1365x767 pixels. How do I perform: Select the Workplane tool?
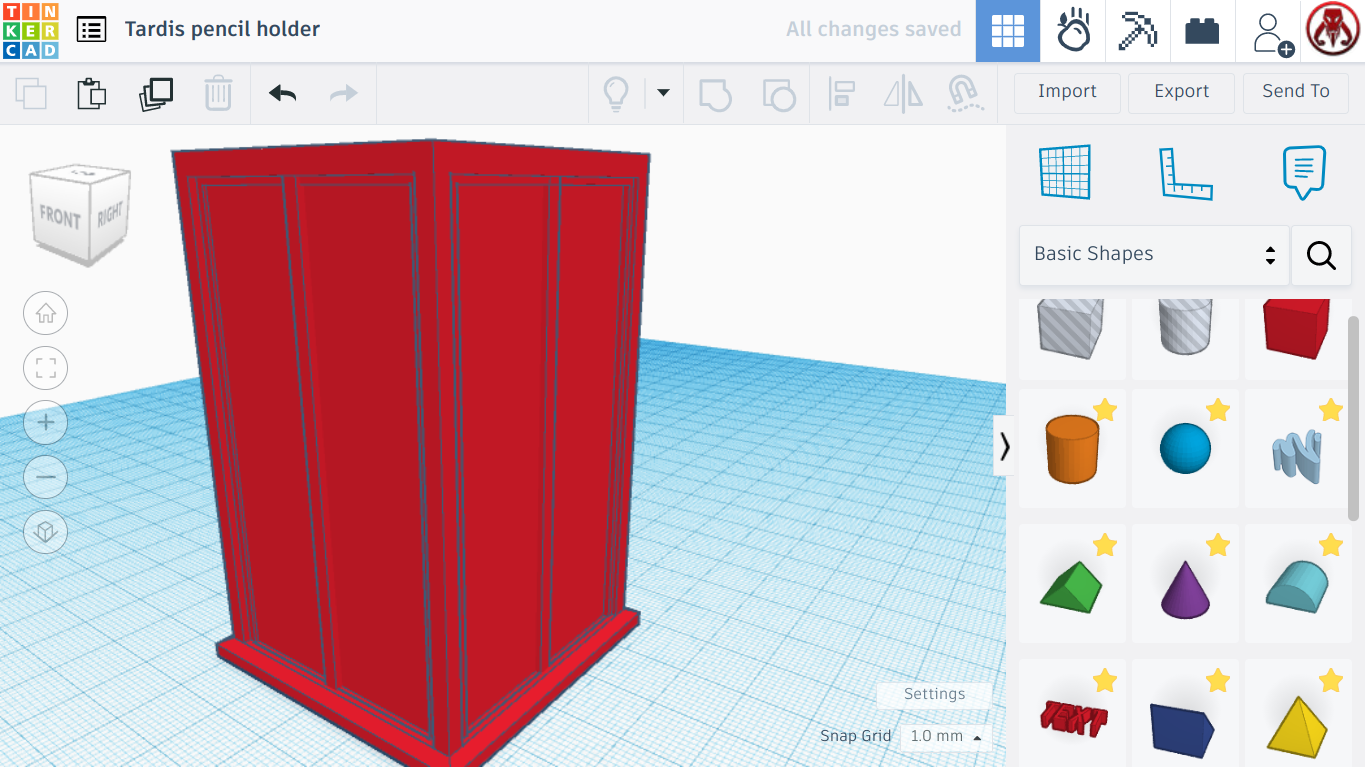[x=1065, y=172]
